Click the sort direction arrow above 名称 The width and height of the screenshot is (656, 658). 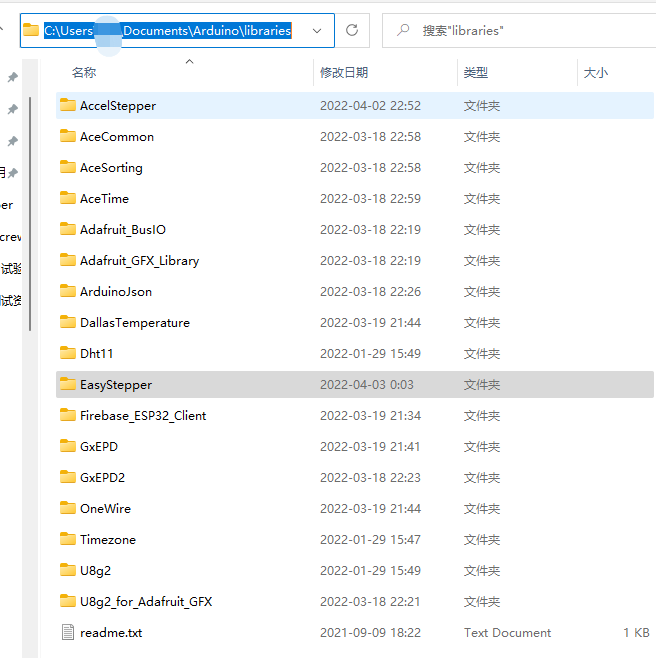point(190,62)
